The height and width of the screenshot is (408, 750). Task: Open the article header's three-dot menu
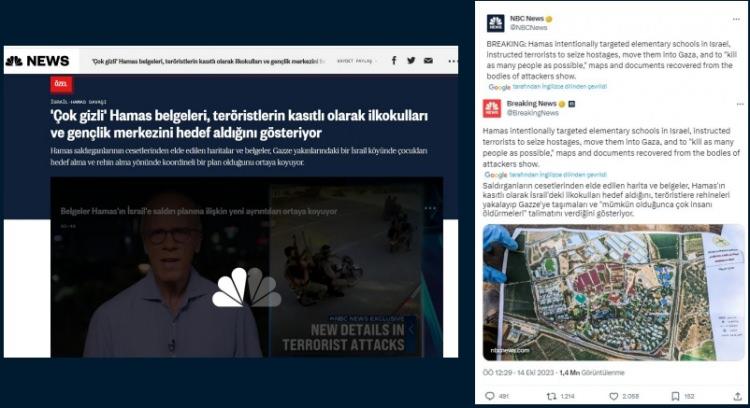[452, 61]
